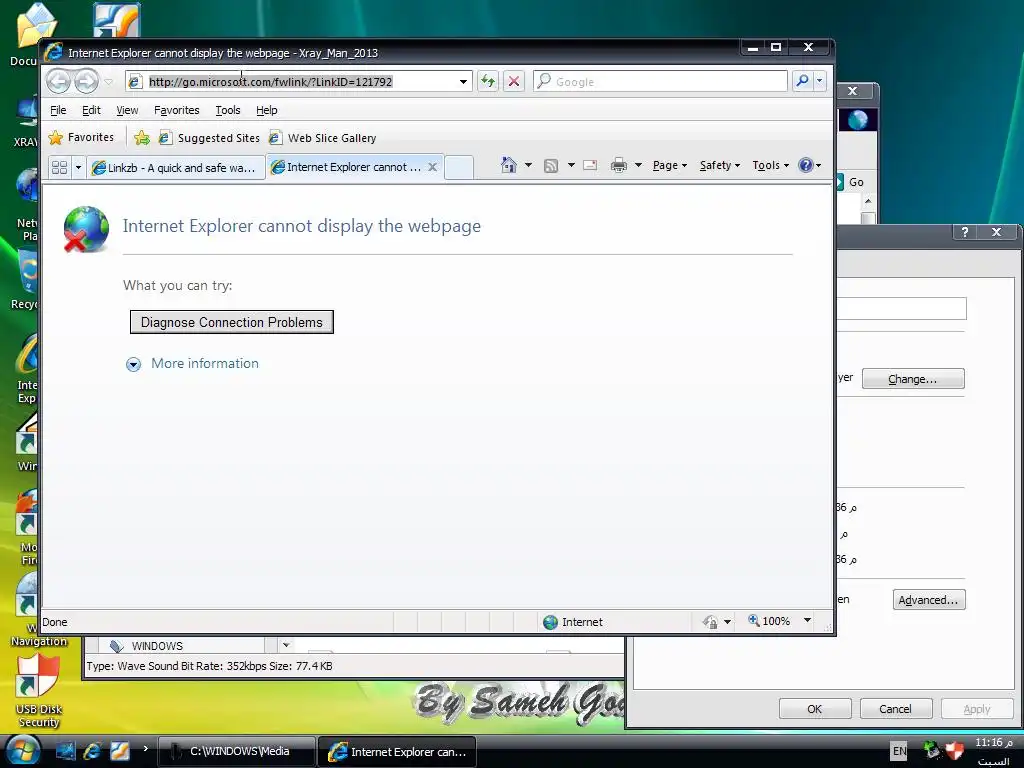Click the Forward navigation arrow
Image resolution: width=1024 pixels, height=768 pixels.
[86, 81]
